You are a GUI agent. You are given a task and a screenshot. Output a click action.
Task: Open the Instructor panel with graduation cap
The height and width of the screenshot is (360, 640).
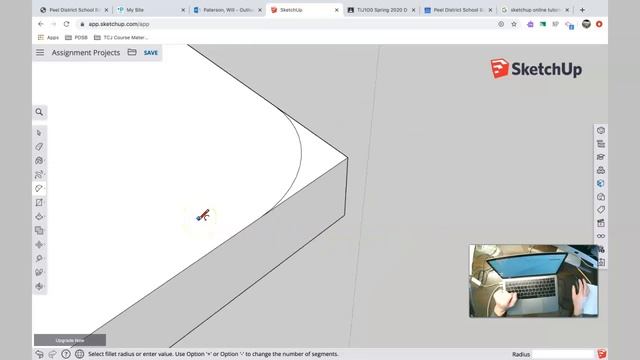point(600,157)
